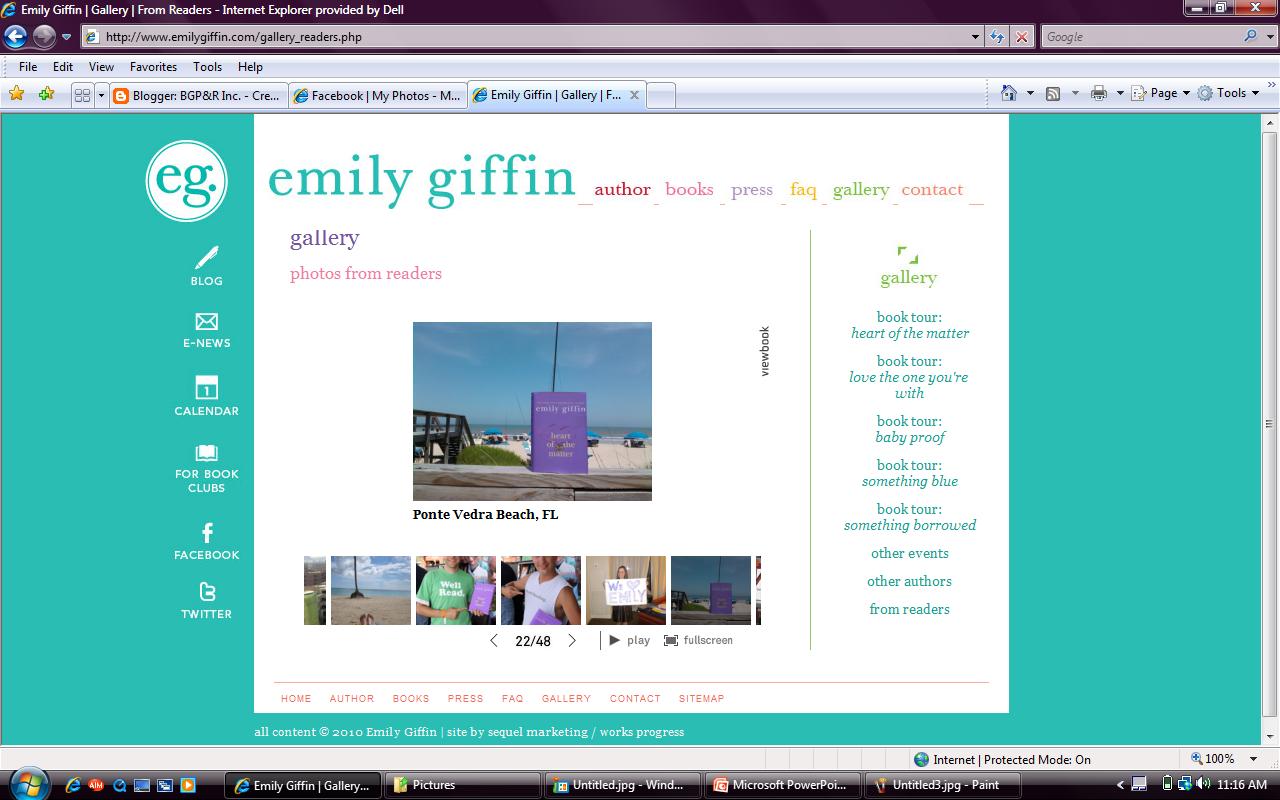Open the Windows Start button
Viewport: 1280px width, 800px height.
click(27, 783)
